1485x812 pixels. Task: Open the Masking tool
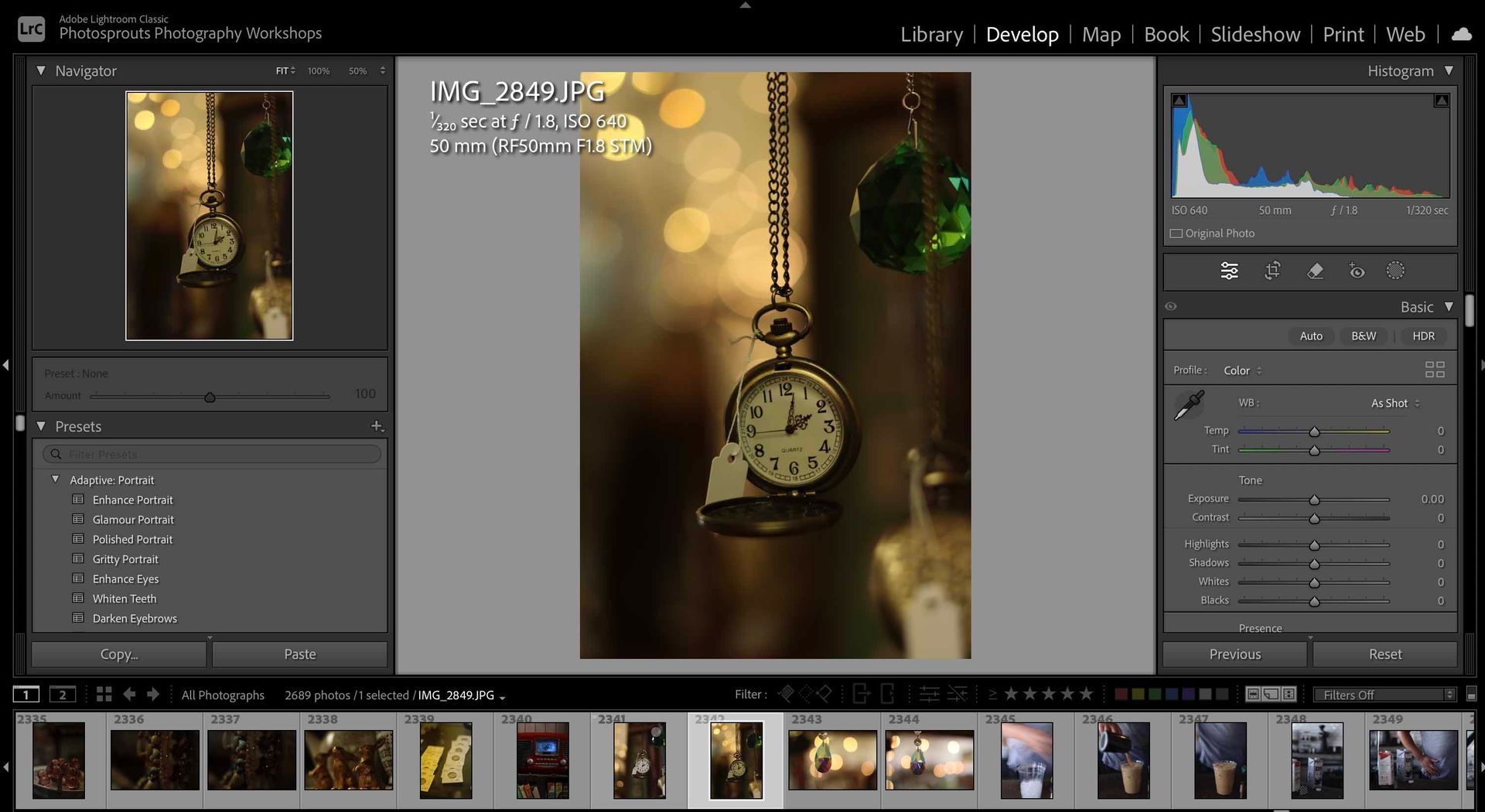[x=1395, y=271]
